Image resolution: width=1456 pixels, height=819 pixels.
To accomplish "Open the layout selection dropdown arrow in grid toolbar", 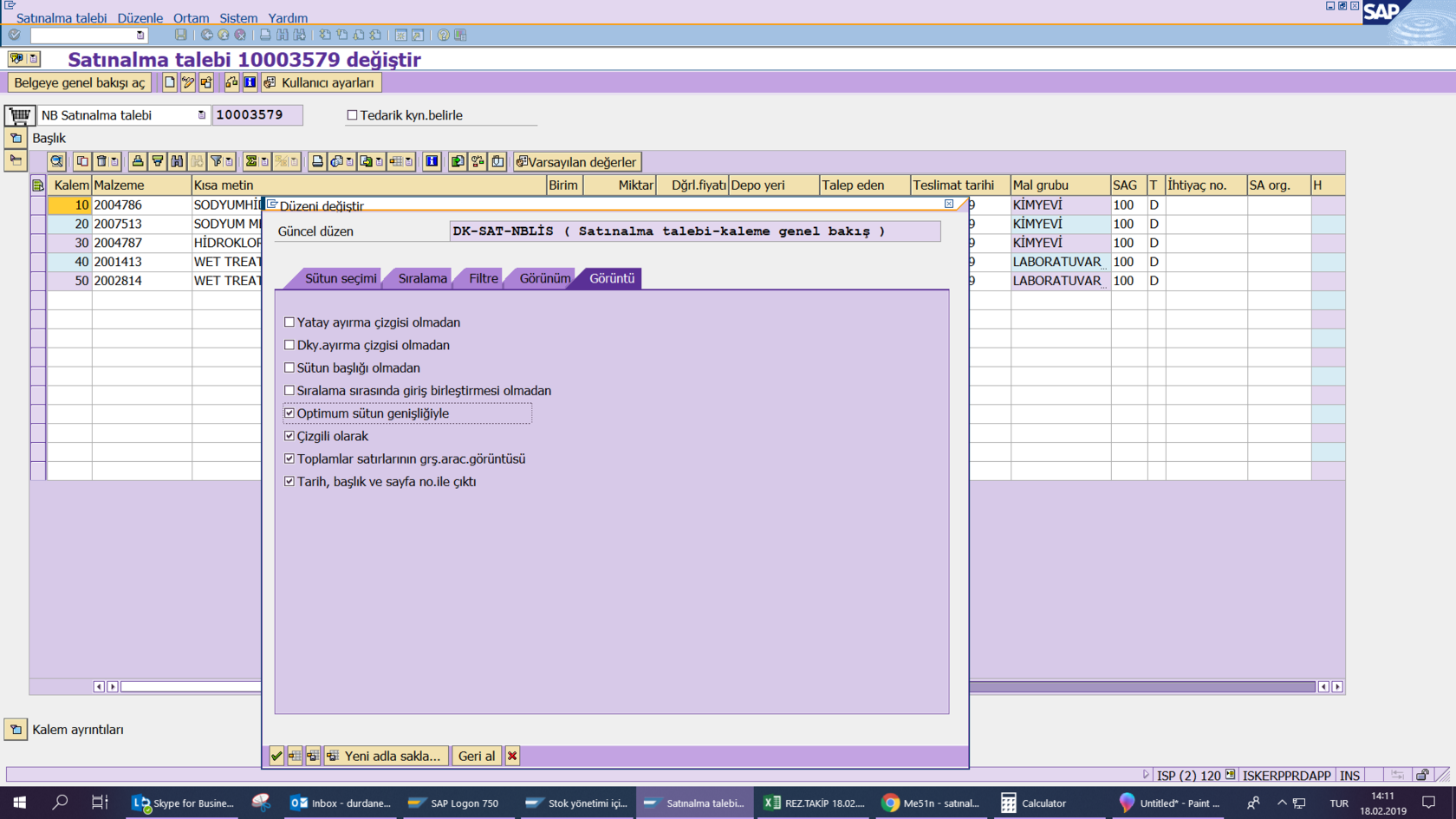I will point(408,161).
